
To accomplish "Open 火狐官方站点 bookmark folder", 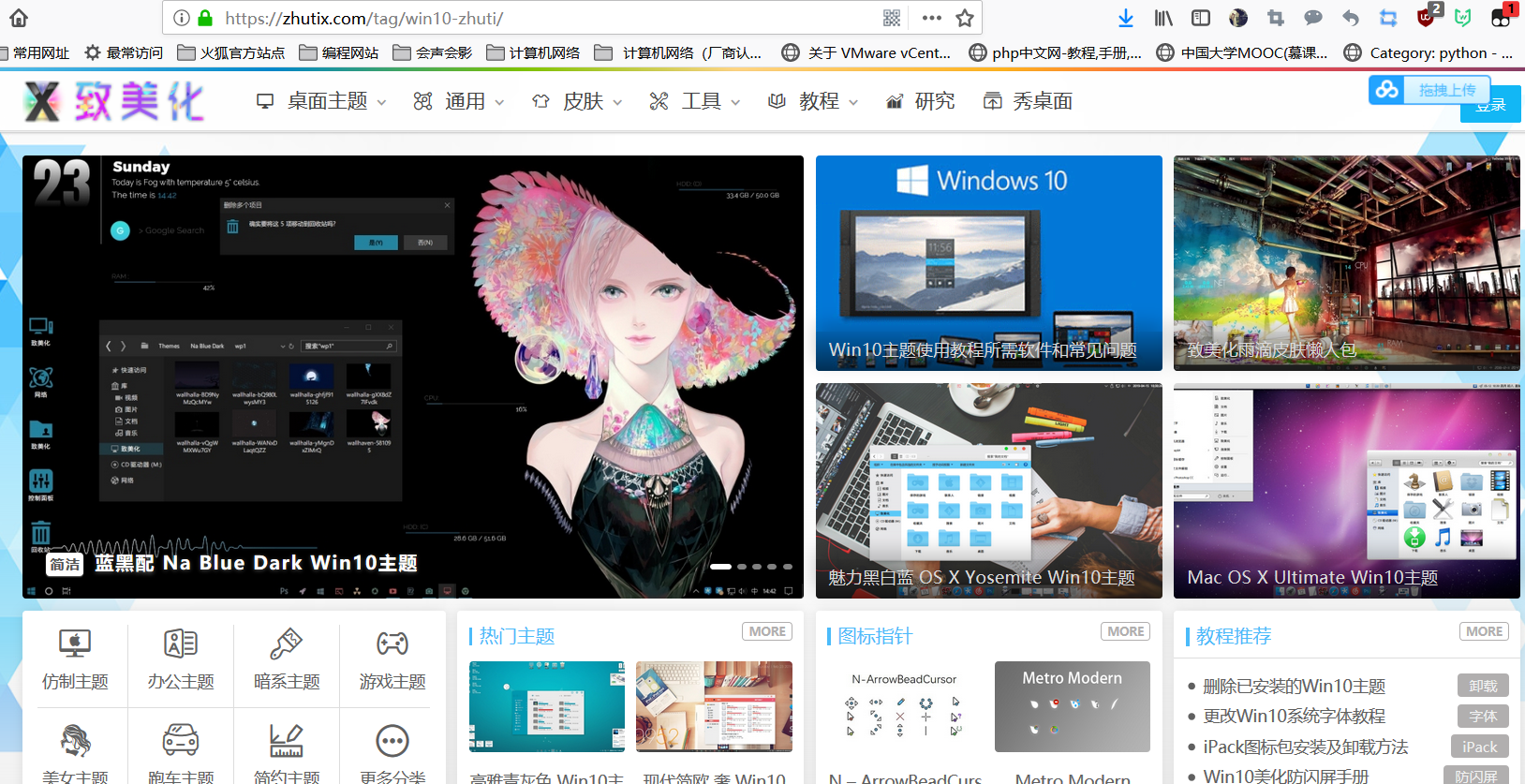I will (x=231, y=53).
